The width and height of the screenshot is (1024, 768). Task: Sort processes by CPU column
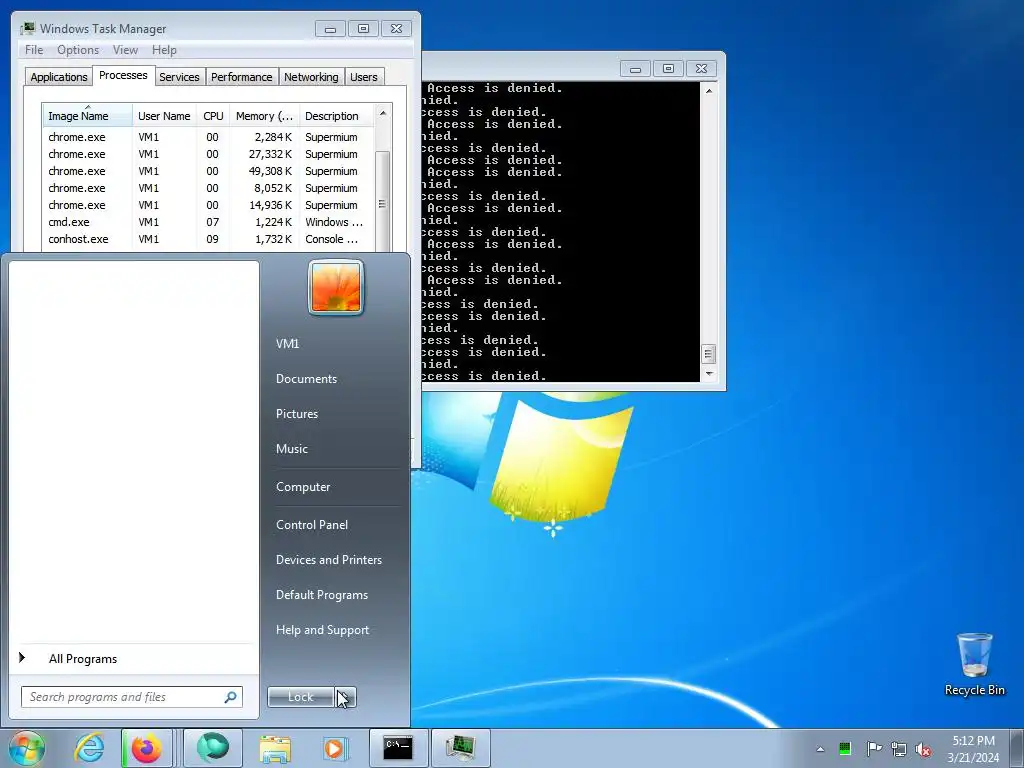[x=213, y=116]
